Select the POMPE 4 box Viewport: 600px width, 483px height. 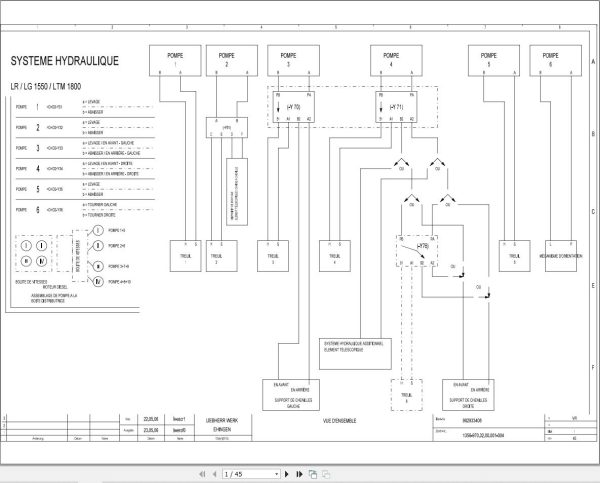coord(396,60)
